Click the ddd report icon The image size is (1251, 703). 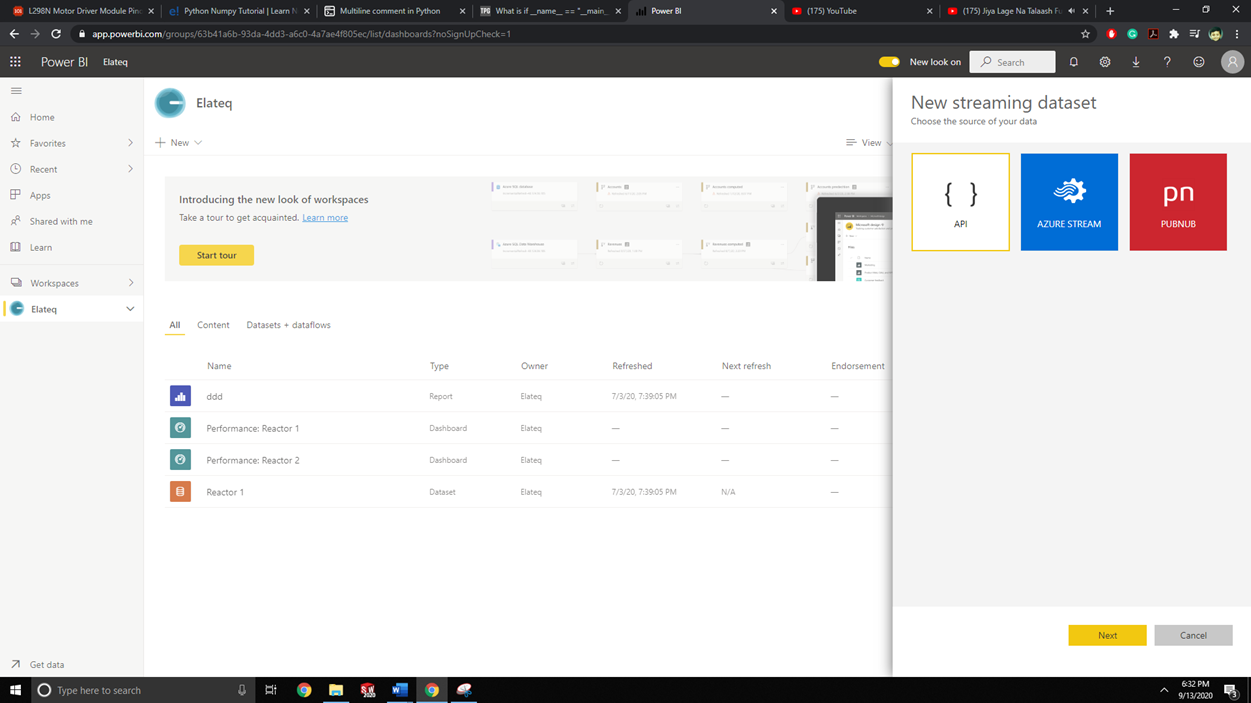pyautogui.click(x=180, y=396)
